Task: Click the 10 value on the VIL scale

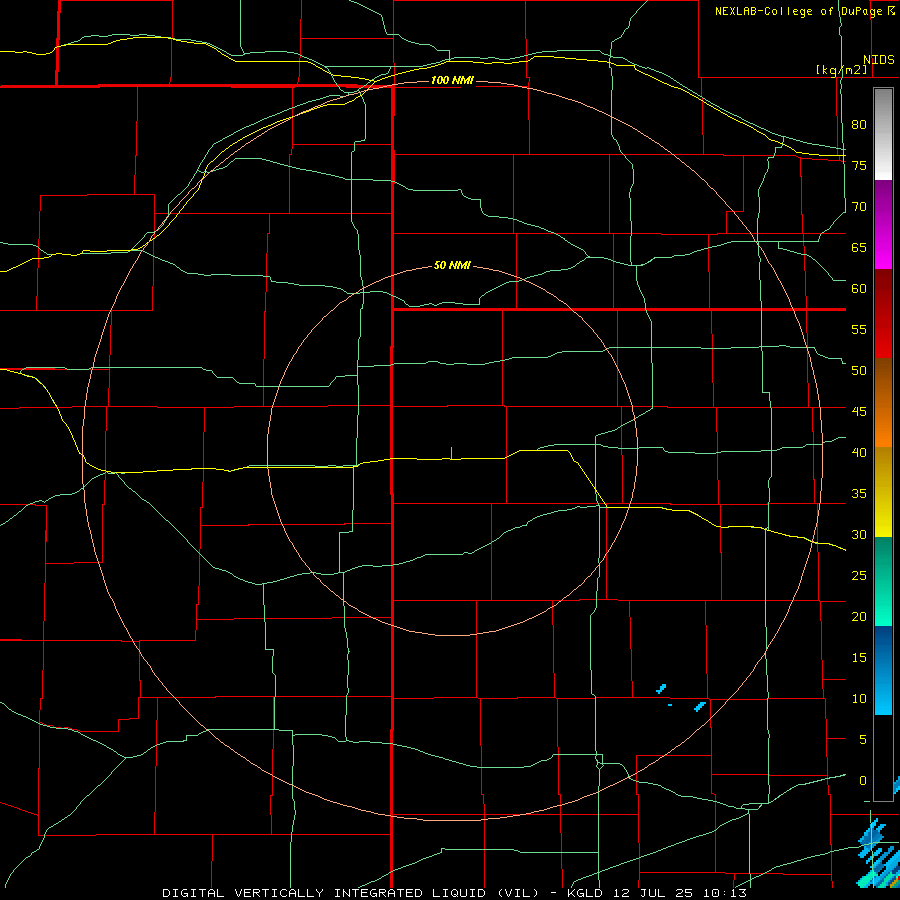Action: point(859,699)
